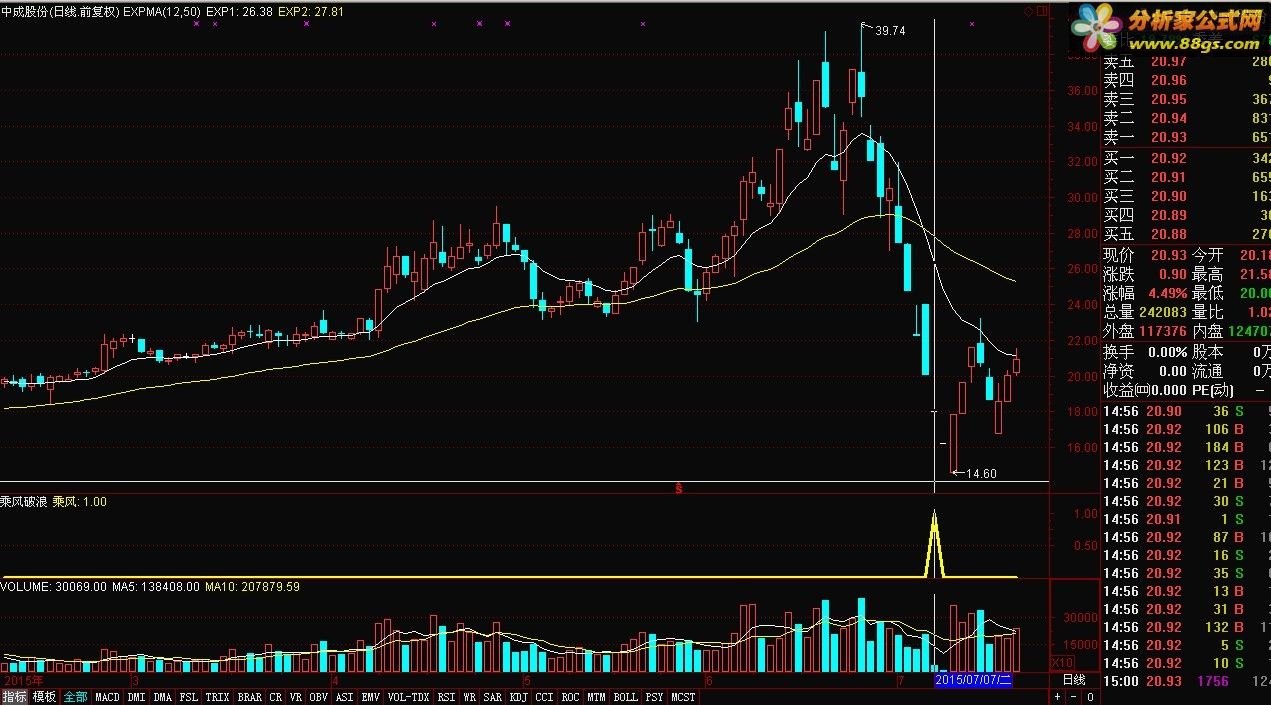Select the BRAR indicator
The height and width of the screenshot is (705, 1271).
tap(250, 697)
